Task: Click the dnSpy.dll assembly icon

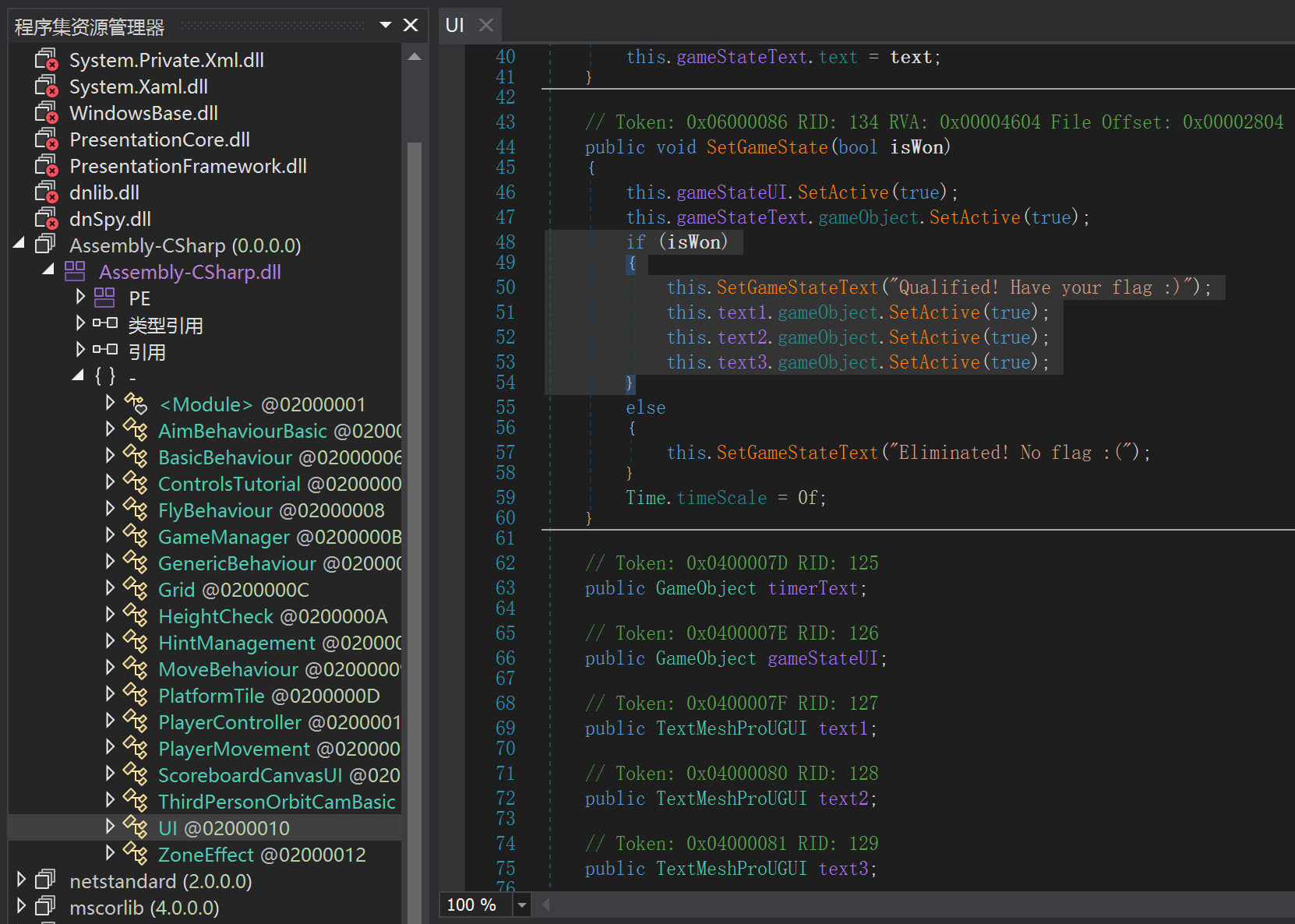Action: (47, 219)
